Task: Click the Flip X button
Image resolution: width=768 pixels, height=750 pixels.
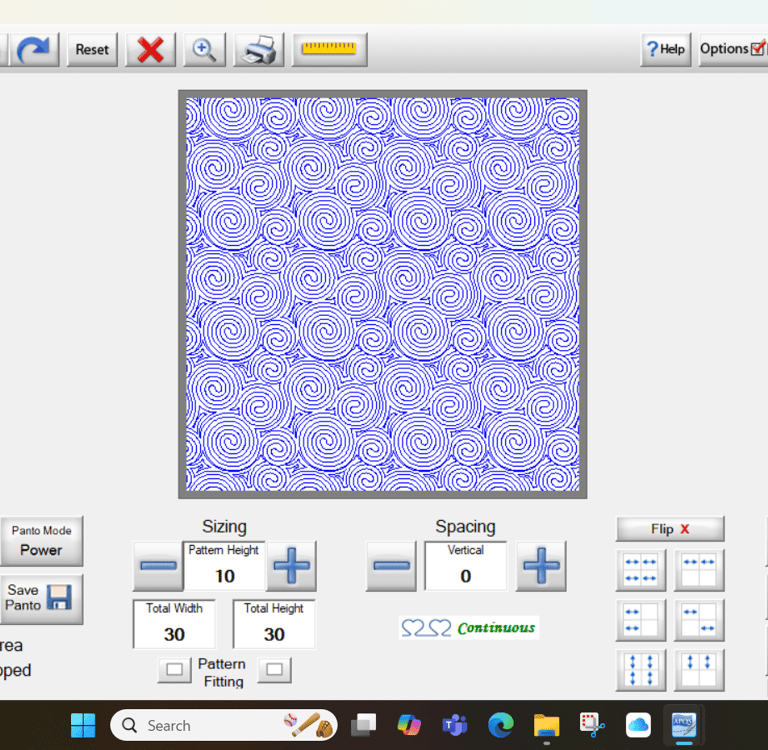Action: pos(670,529)
